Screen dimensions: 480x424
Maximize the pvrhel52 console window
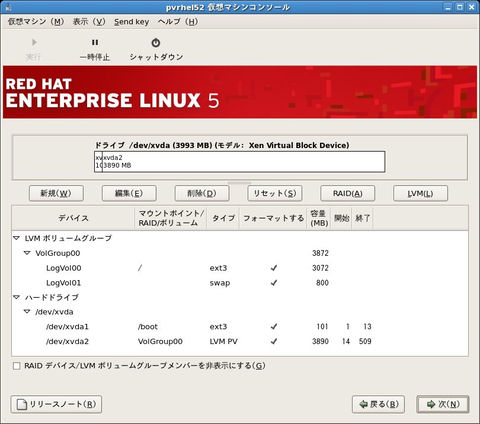click(x=460, y=7)
